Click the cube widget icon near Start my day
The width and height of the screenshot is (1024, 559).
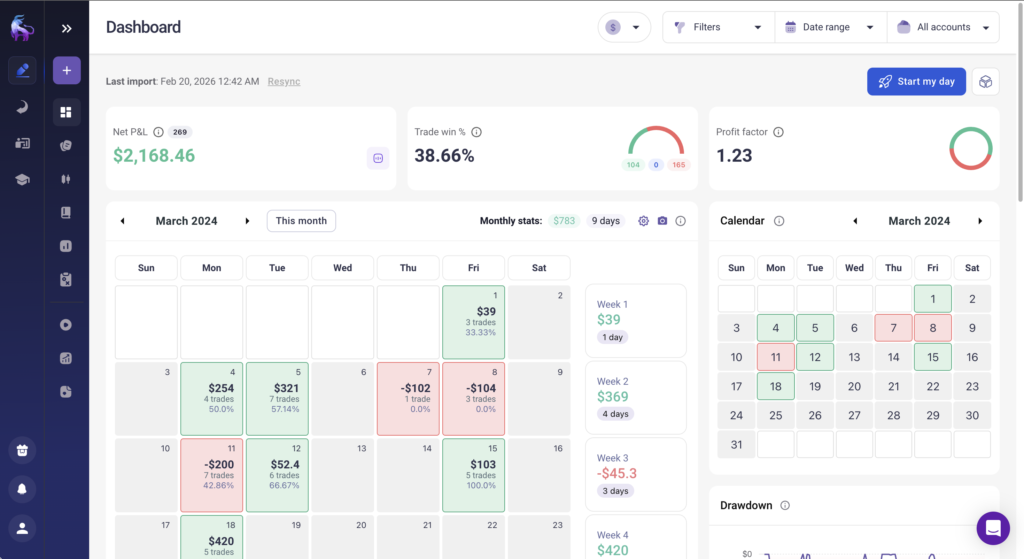coord(985,82)
